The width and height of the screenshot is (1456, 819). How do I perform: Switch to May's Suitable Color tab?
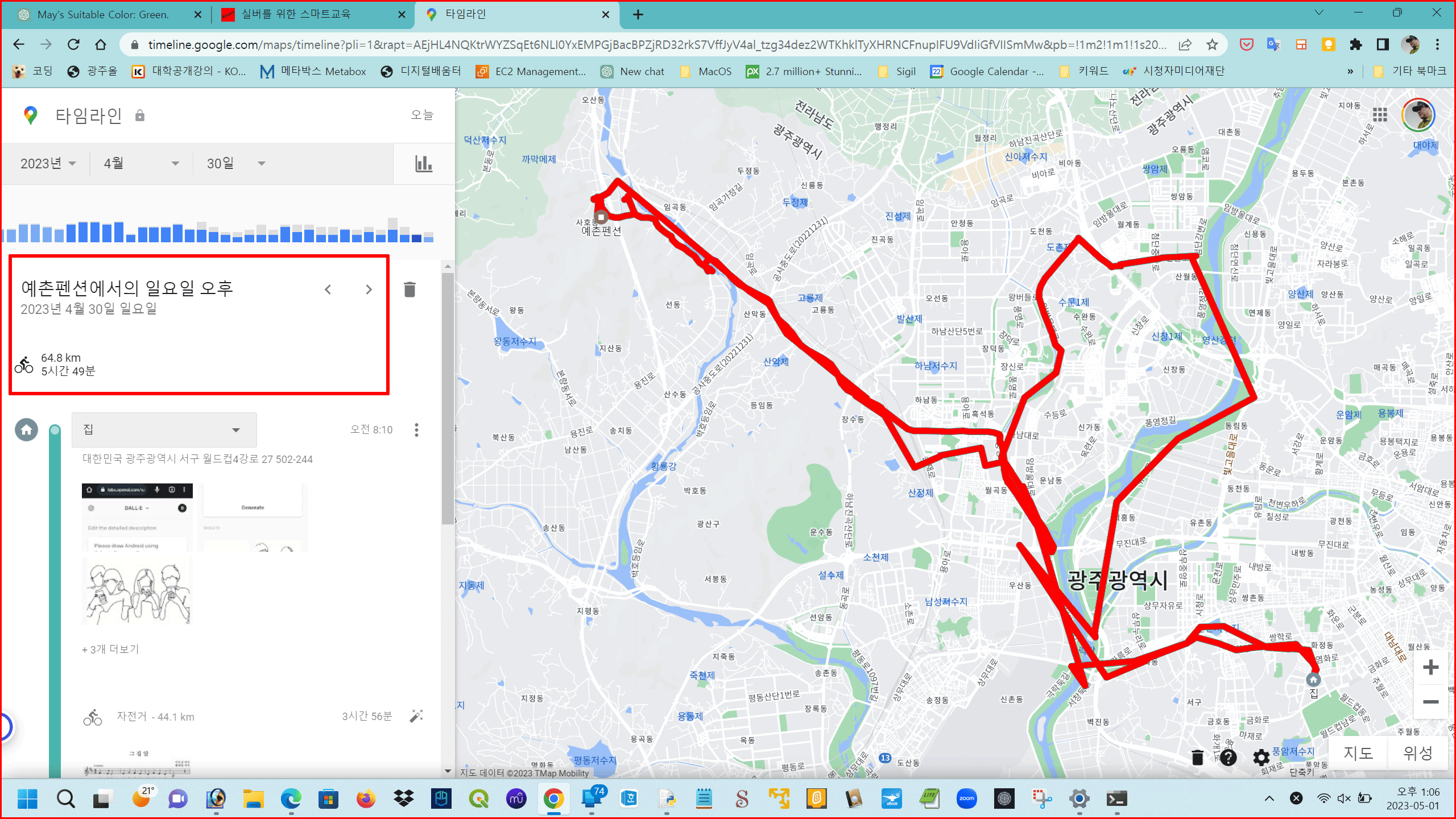tap(102, 14)
